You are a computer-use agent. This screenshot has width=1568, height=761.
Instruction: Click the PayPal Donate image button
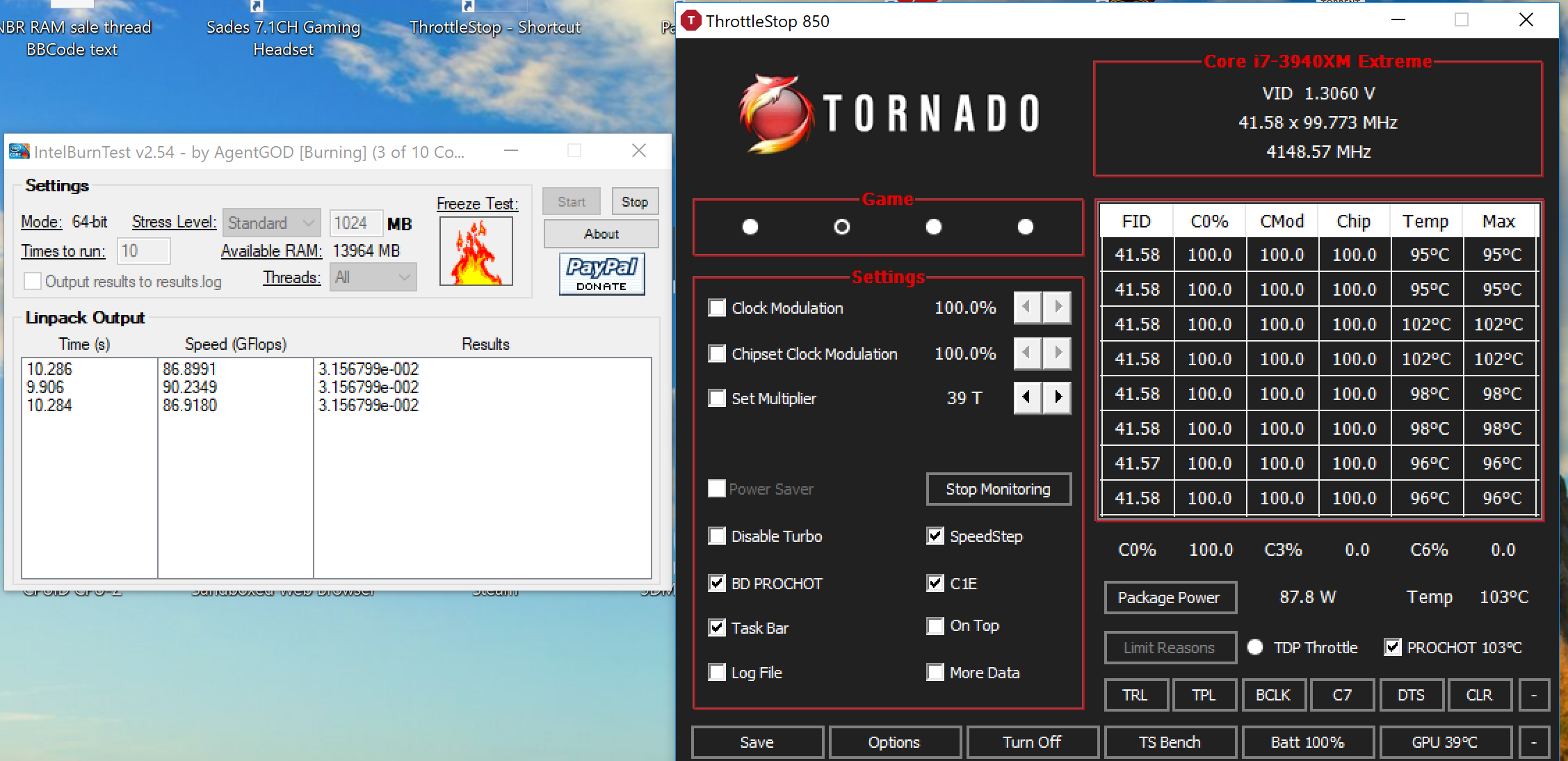pyautogui.click(x=601, y=273)
